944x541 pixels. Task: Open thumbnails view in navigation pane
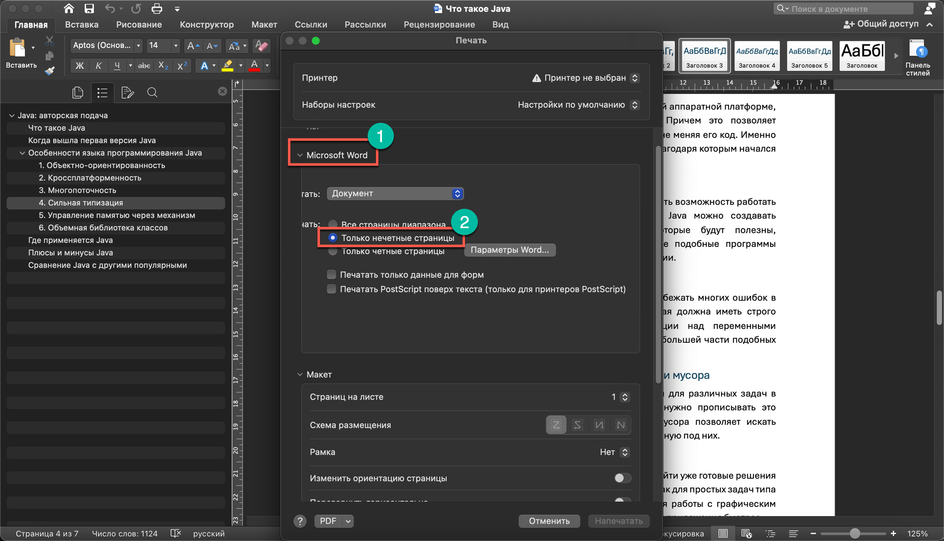coord(77,92)
